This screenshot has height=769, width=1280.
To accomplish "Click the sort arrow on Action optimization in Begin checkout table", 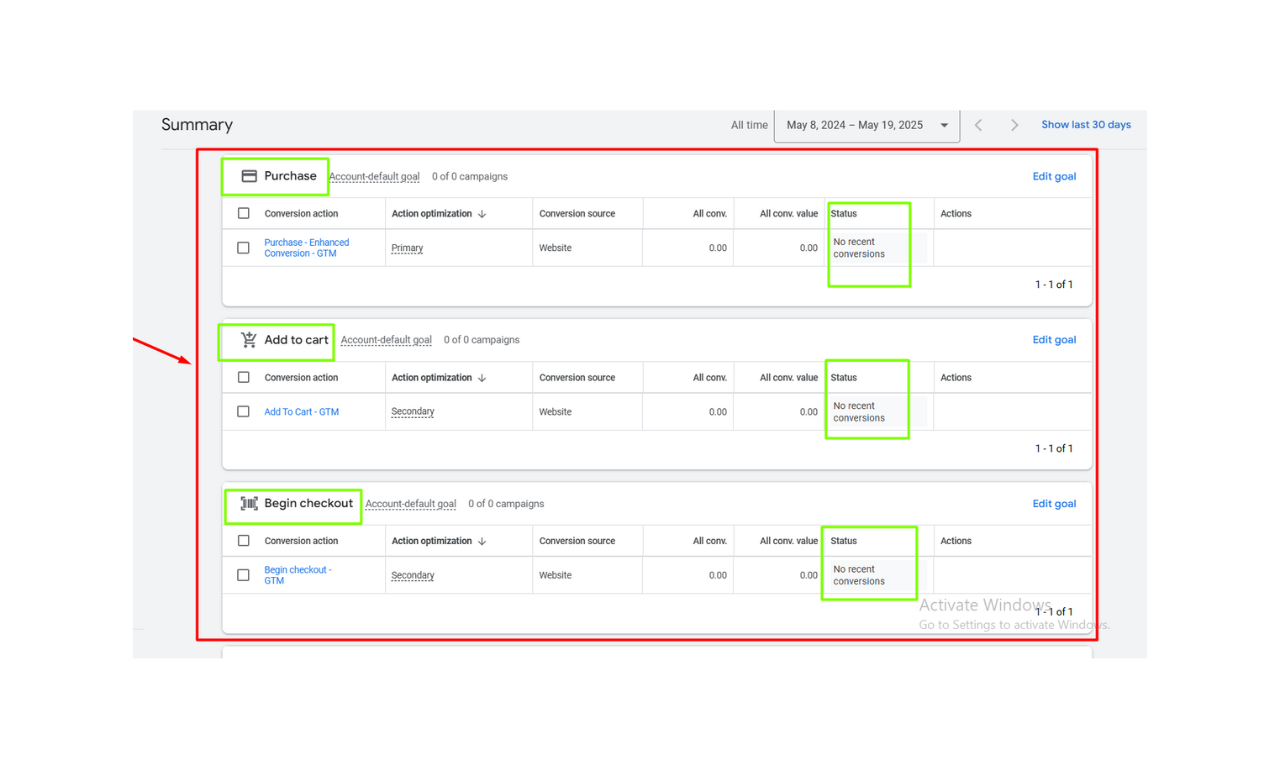I will click(x=484, y=541).
